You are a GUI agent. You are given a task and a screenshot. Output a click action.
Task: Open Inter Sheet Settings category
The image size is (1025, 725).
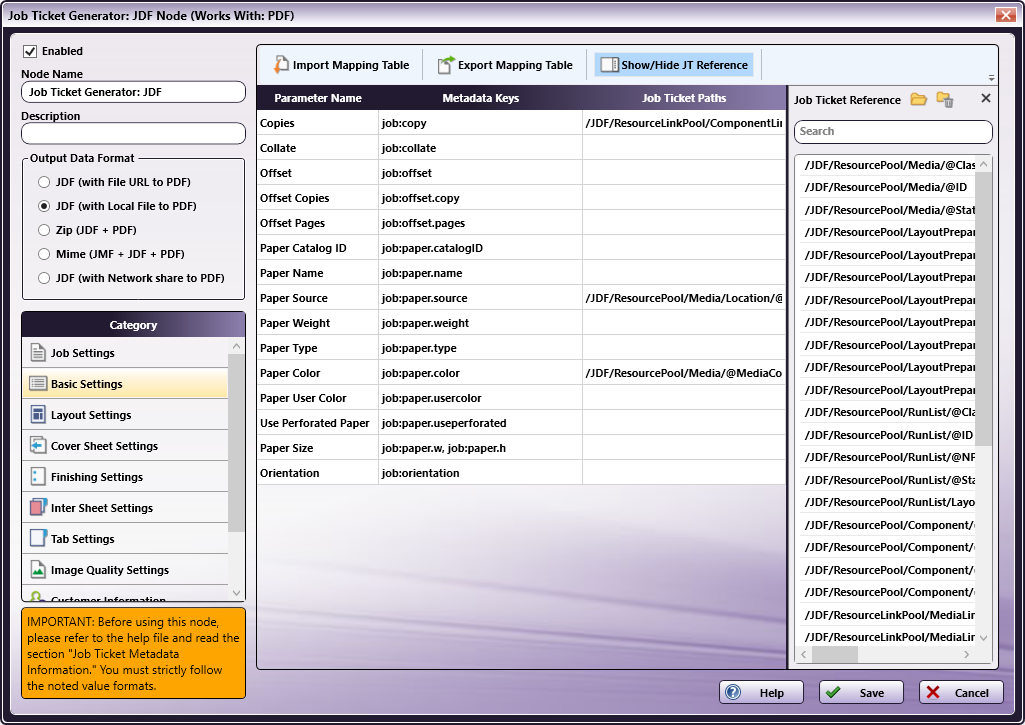(125, 508)
